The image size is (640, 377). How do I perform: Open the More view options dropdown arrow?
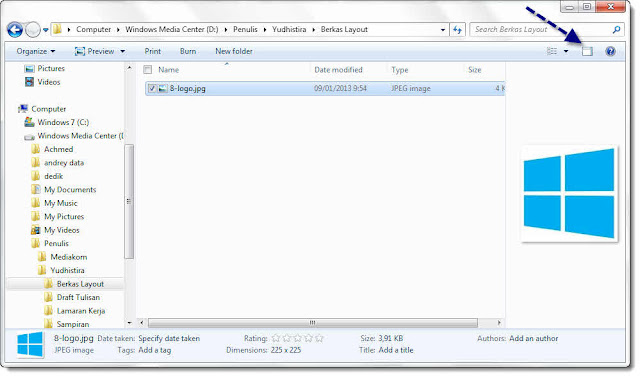[x=566, y=51]
